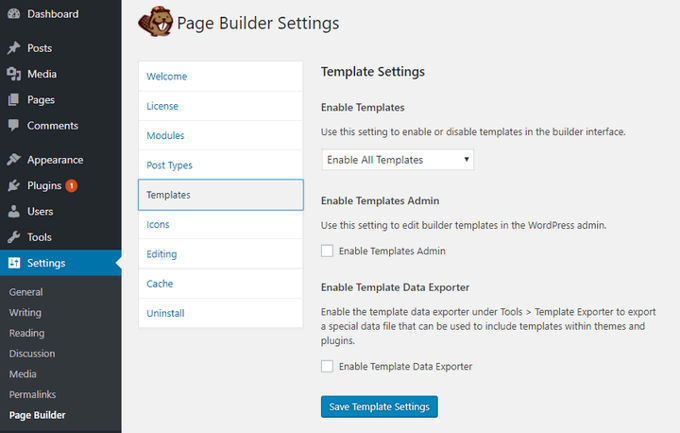Click the Page Builder Settings title
Screen dimensions: 680x433
258,23
